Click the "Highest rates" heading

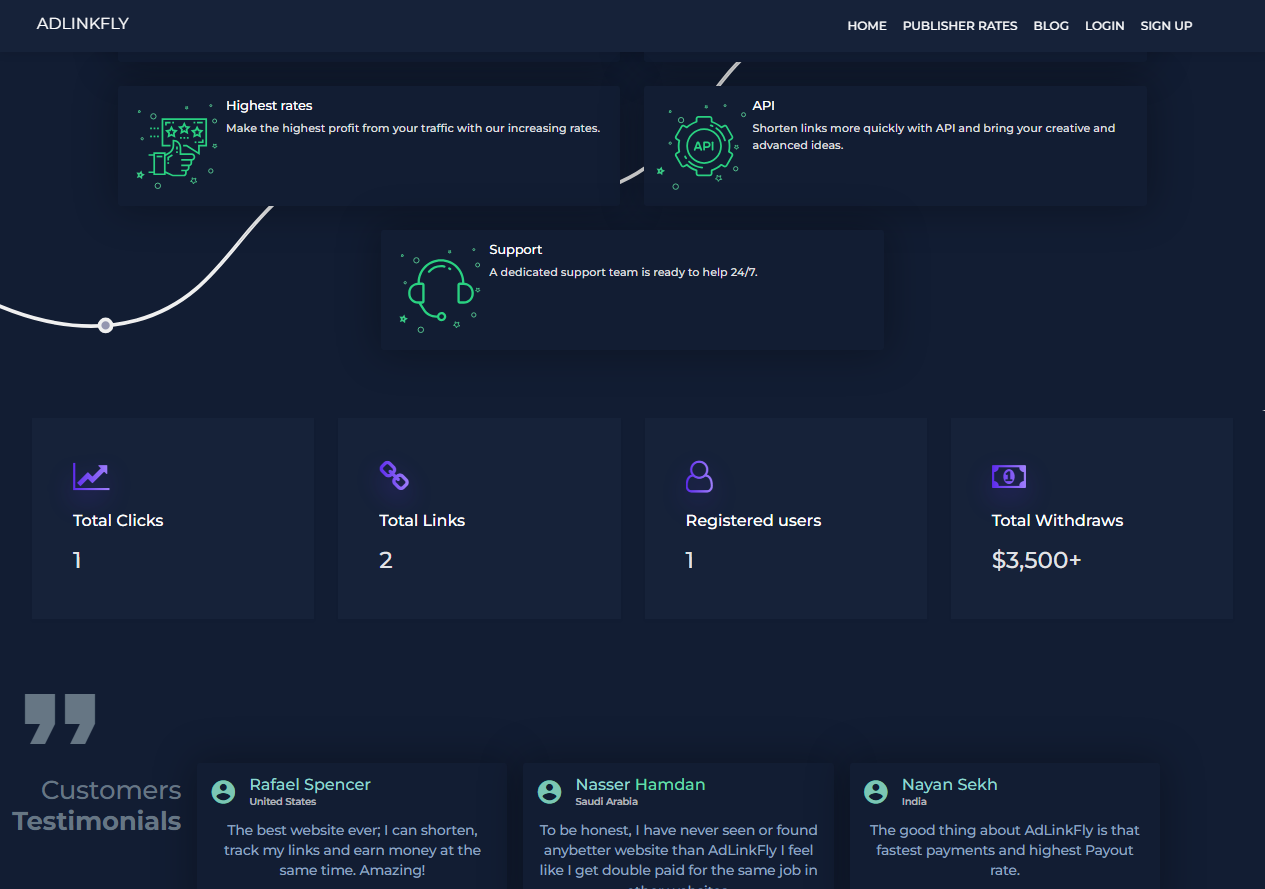click(x=269, y=106)
